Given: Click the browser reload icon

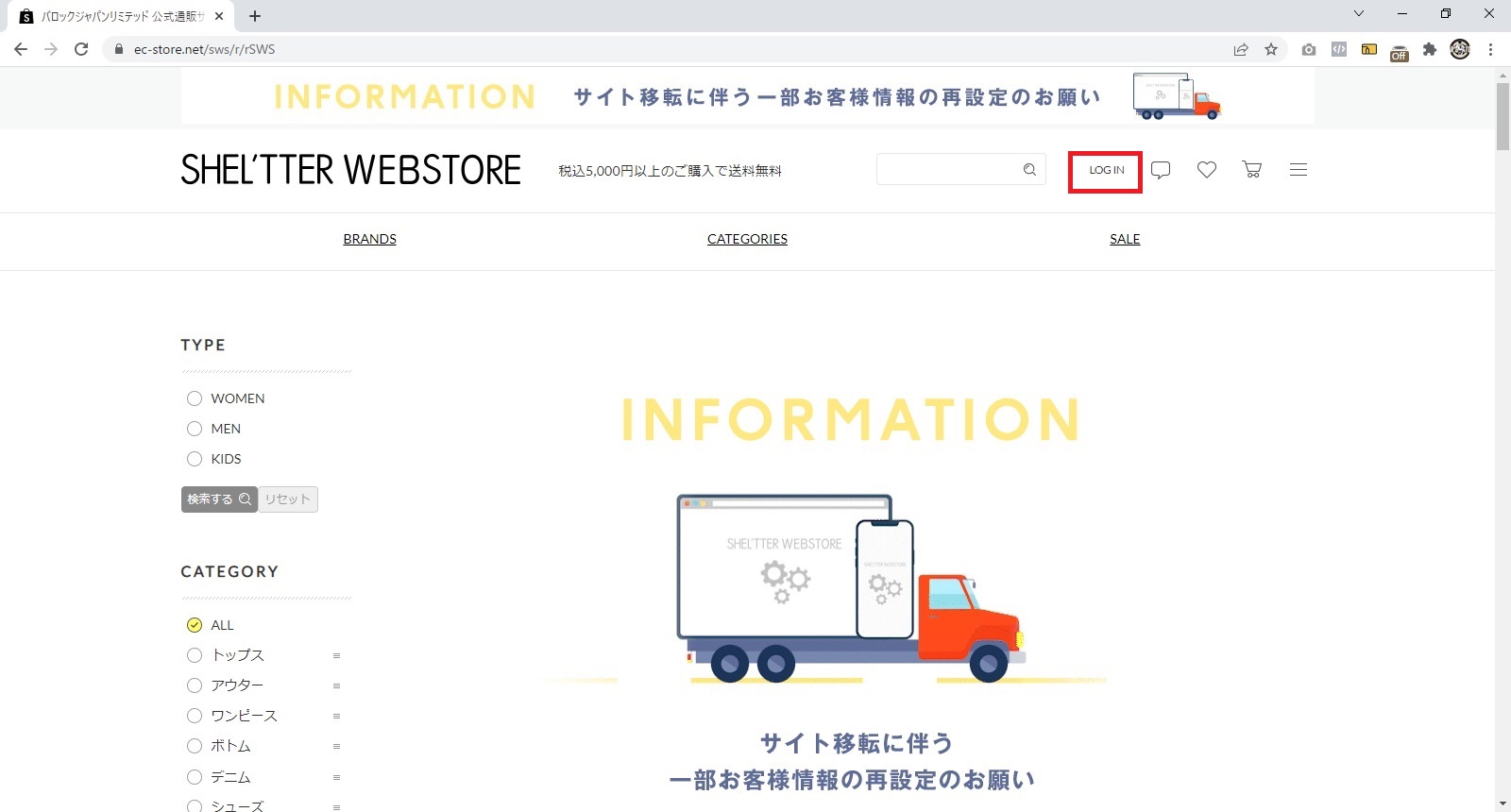Looking at the screenshot, I should [81, 49].
